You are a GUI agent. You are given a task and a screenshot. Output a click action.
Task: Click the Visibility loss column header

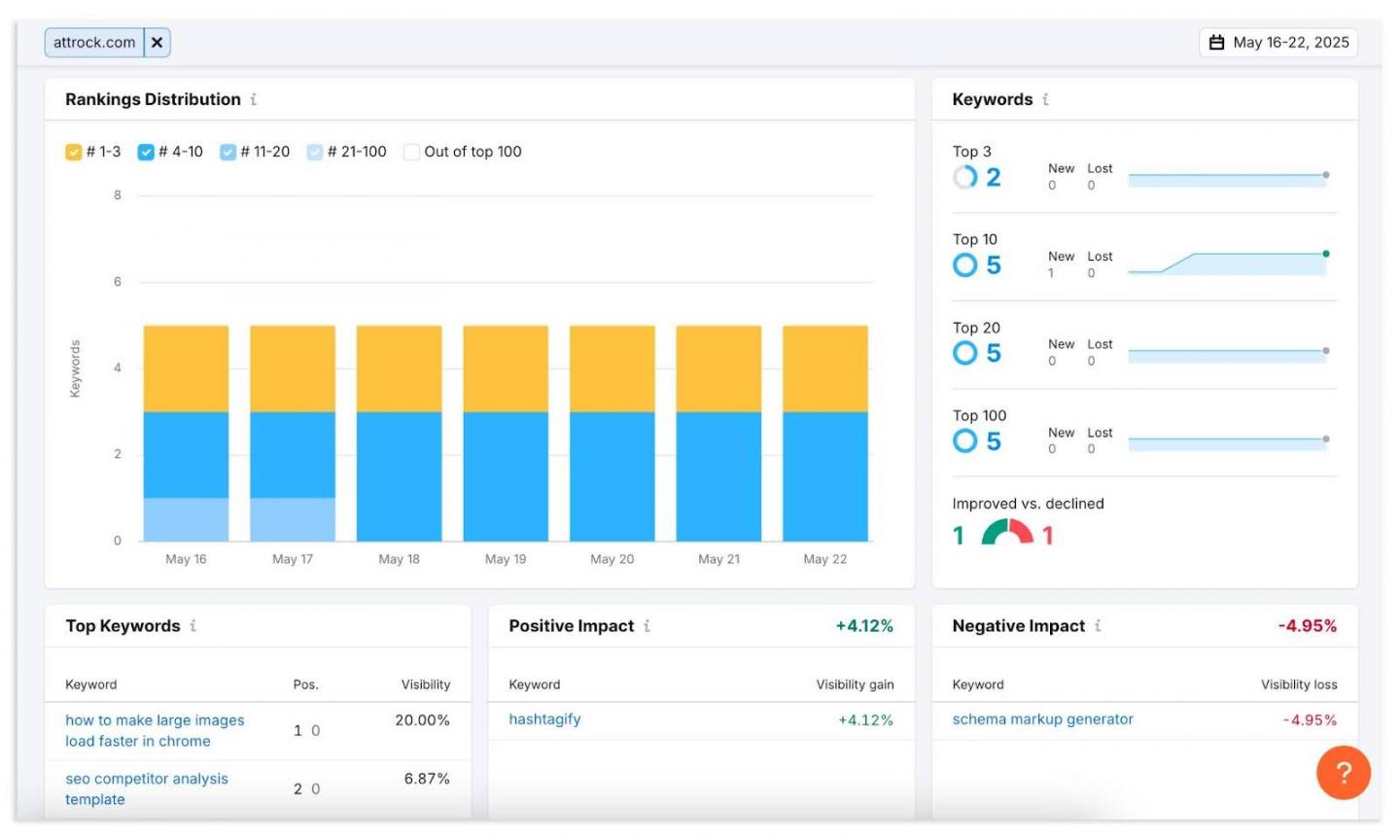click(1299, 684)
